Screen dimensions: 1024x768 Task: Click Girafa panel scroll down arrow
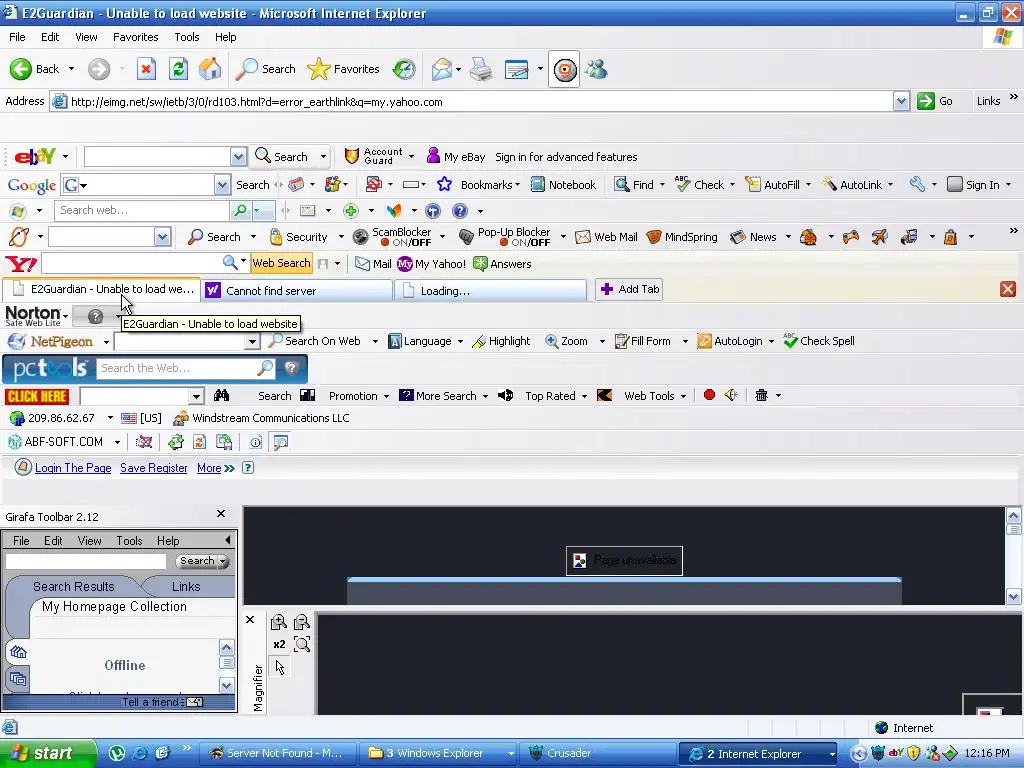[x=226, y=685]
